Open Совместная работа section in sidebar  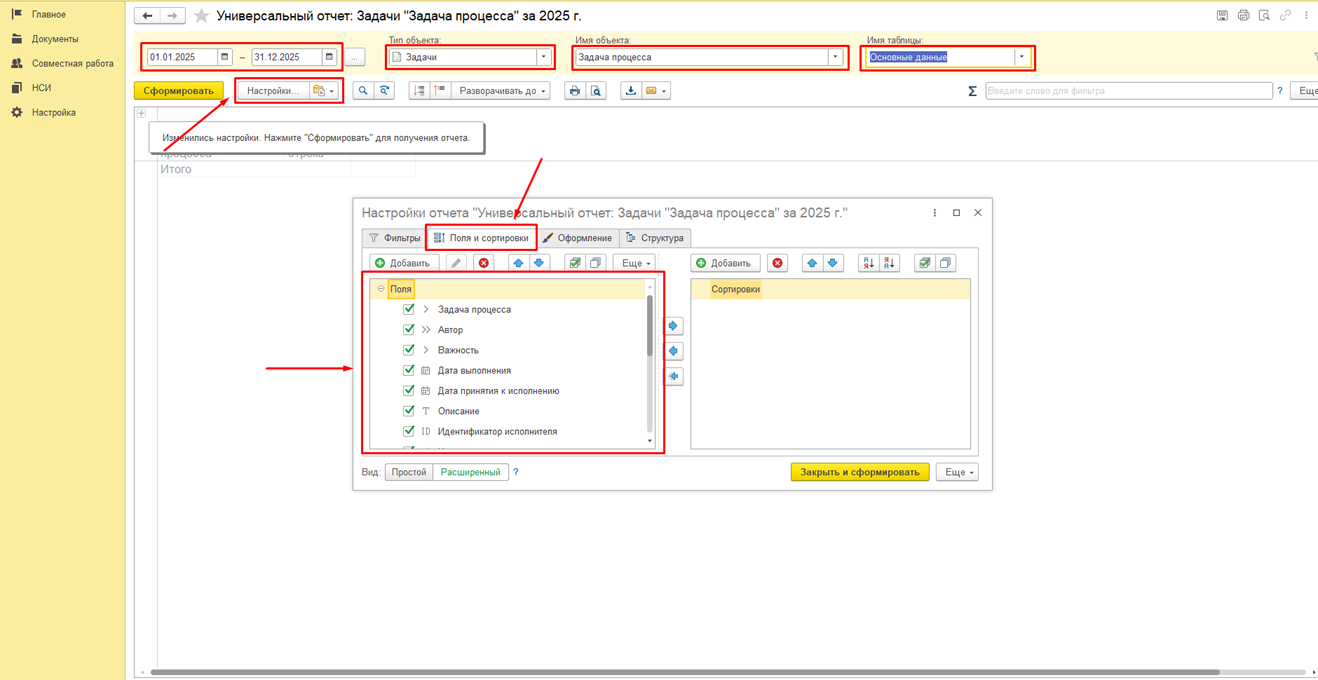coord(72,63)
